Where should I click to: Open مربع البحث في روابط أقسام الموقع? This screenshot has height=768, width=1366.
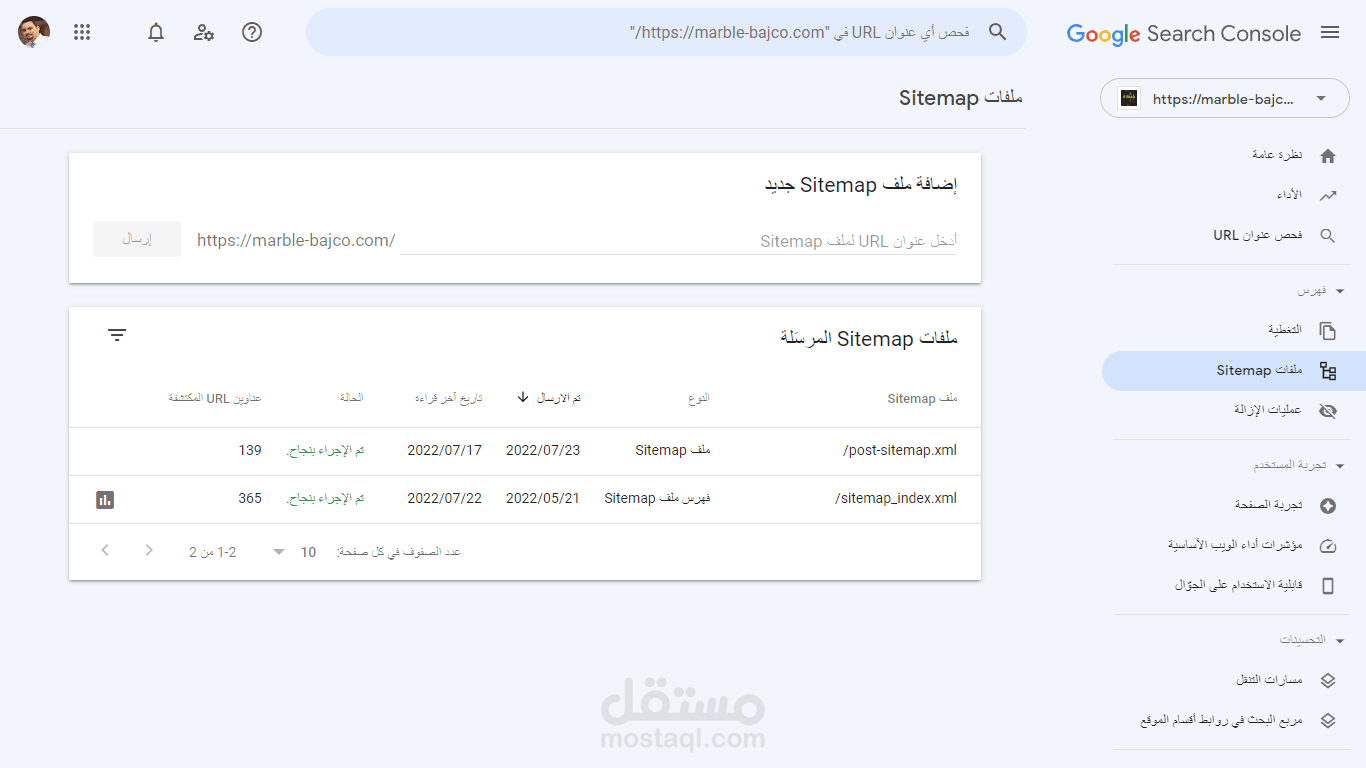click(1221, 721)
